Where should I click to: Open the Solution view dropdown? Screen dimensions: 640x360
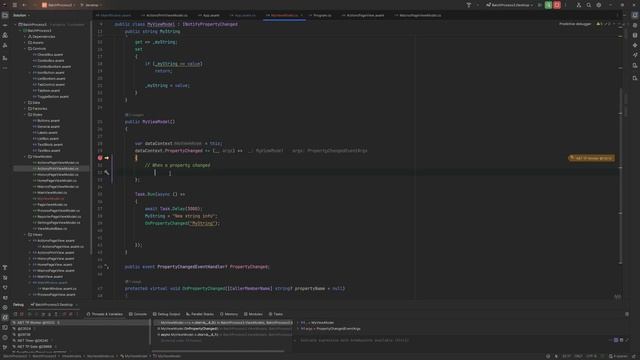[21, 15]
